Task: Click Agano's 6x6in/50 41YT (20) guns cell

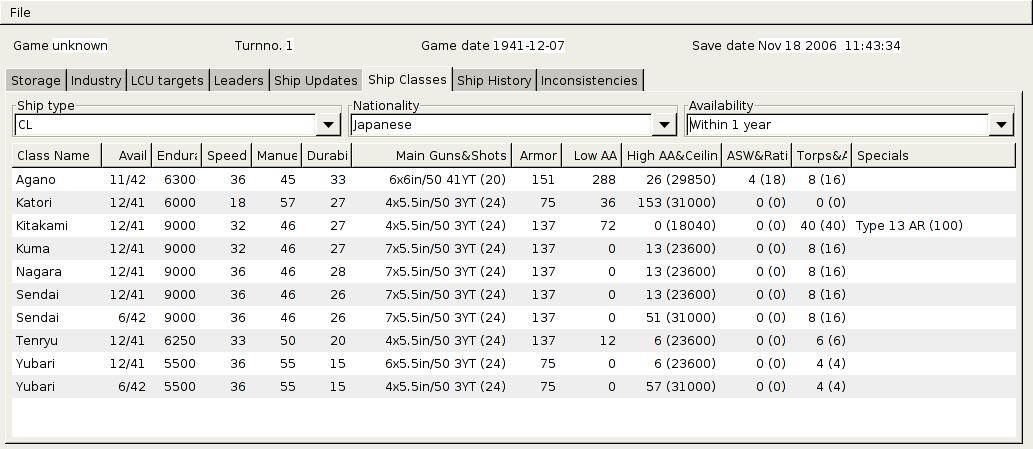Action: [432, 180]
